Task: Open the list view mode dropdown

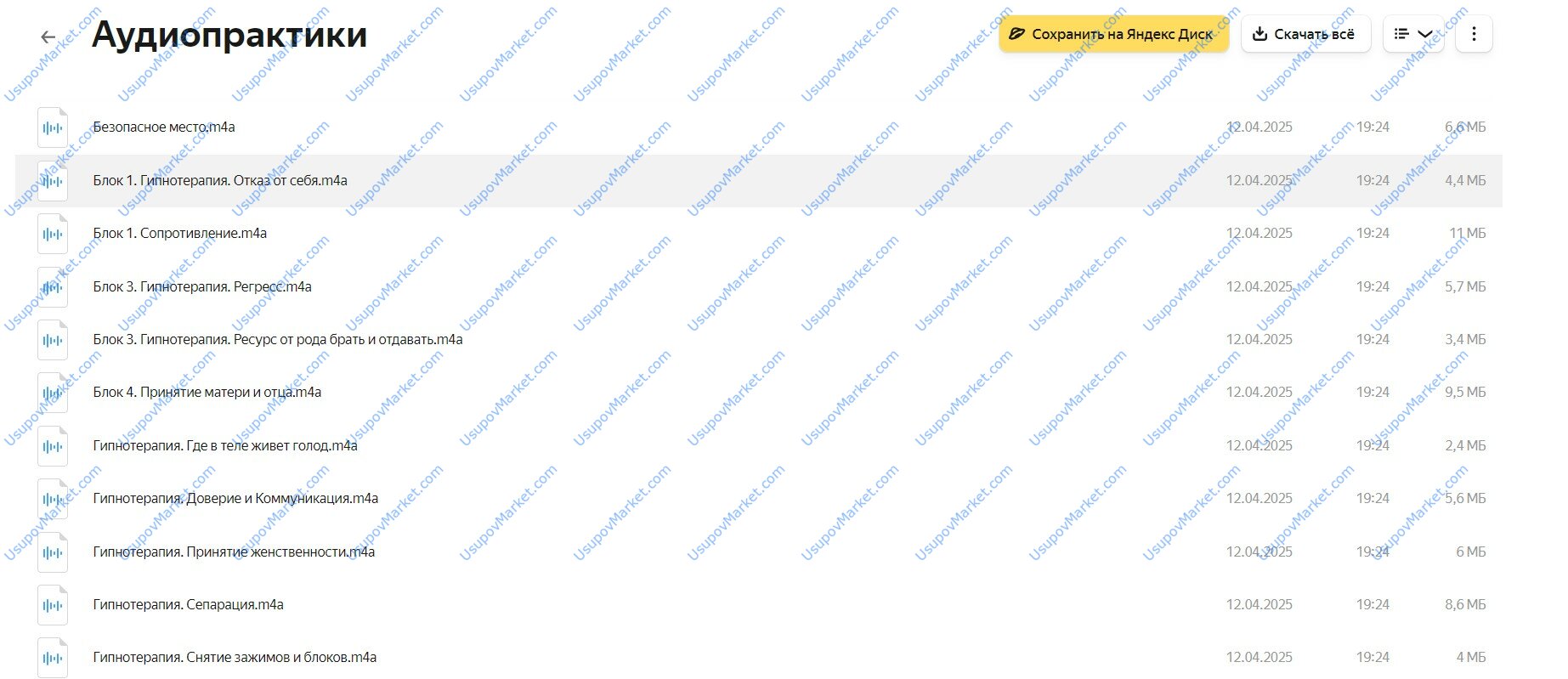Action: [x=1412, y=34]
